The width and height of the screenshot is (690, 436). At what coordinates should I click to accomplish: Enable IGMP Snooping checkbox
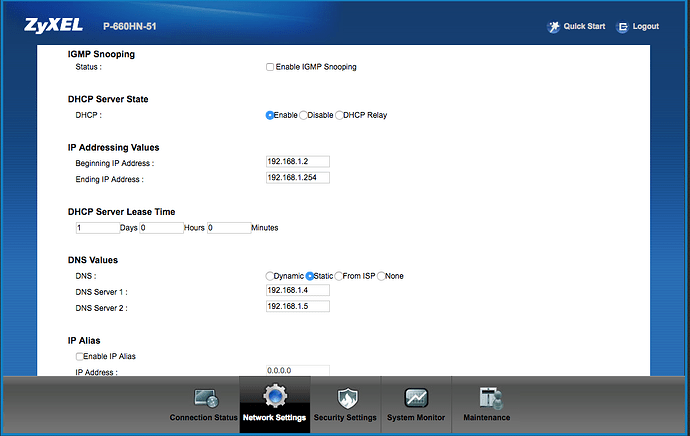click(270, 67)
